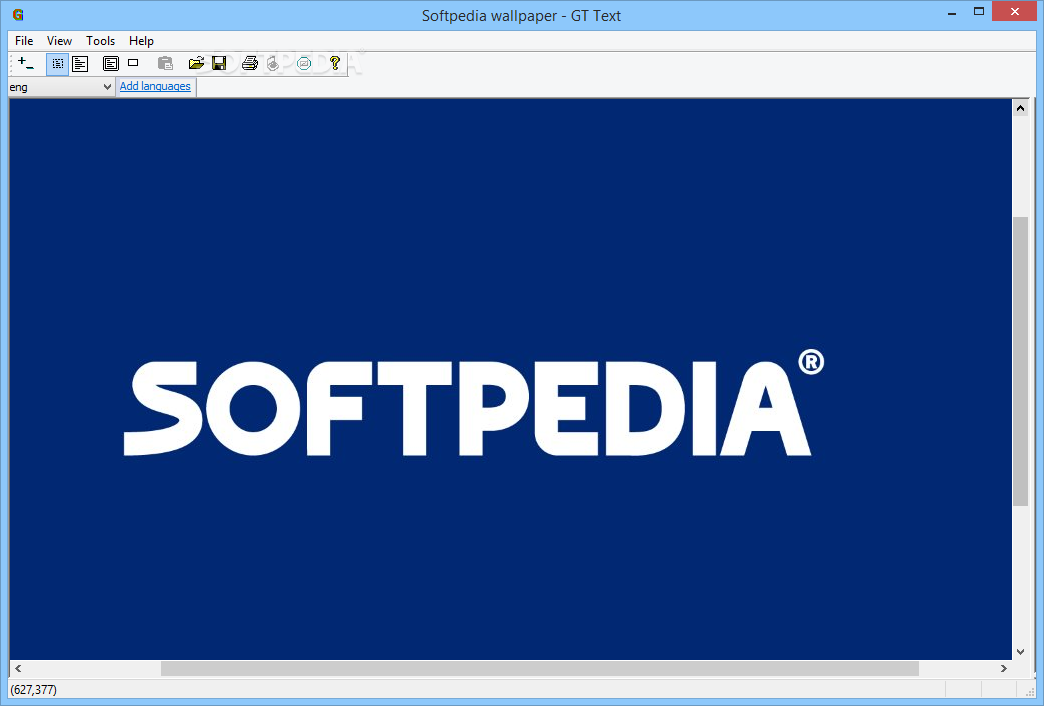Screen dimensions: 1044x706
Task: Open help with yellow question mark icon
Action: pos(335,64)
